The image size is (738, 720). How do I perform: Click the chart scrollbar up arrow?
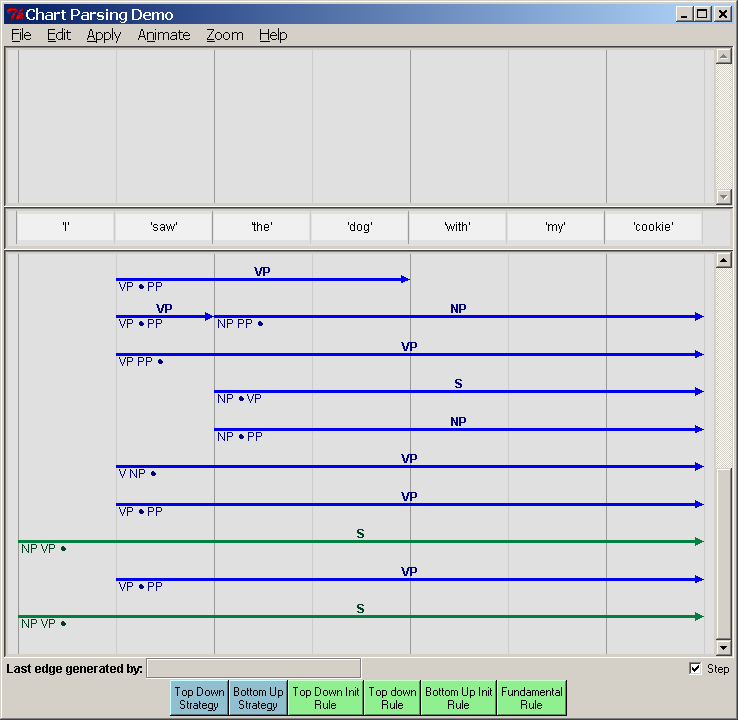(724, 262)
